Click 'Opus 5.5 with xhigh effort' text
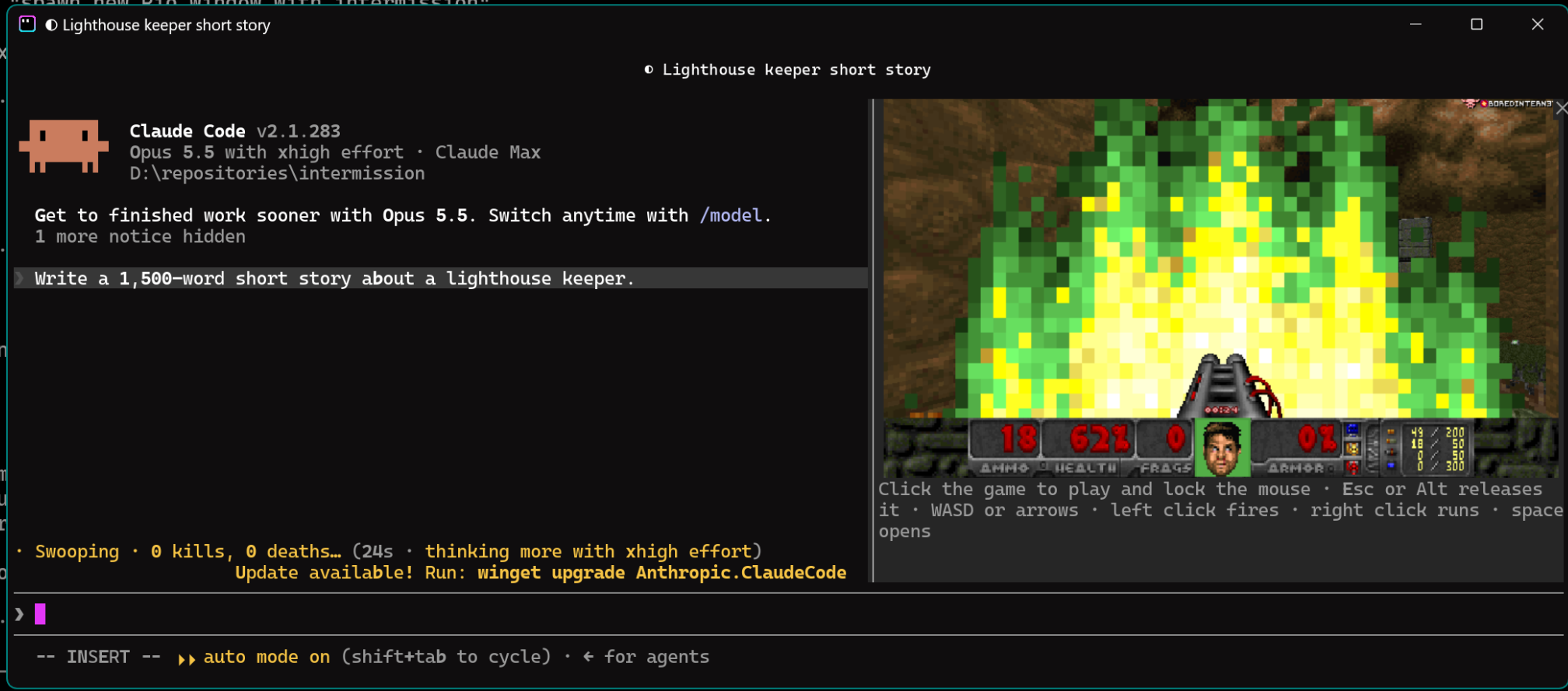 (266, 152)
